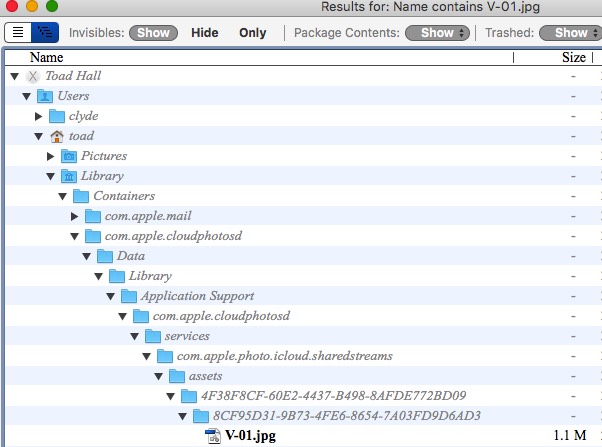602x447 pixels.
Task: Click the Toad Hall disk icon
Action: (x=33, y=76)
